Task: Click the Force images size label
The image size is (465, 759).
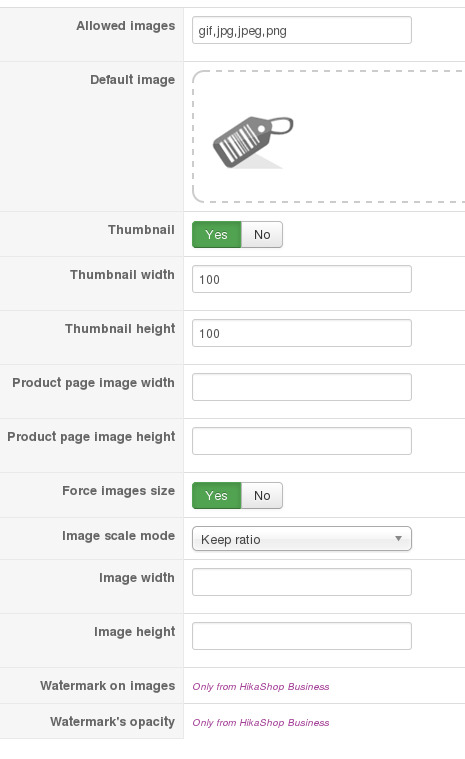Action: (x=118, y=491)
